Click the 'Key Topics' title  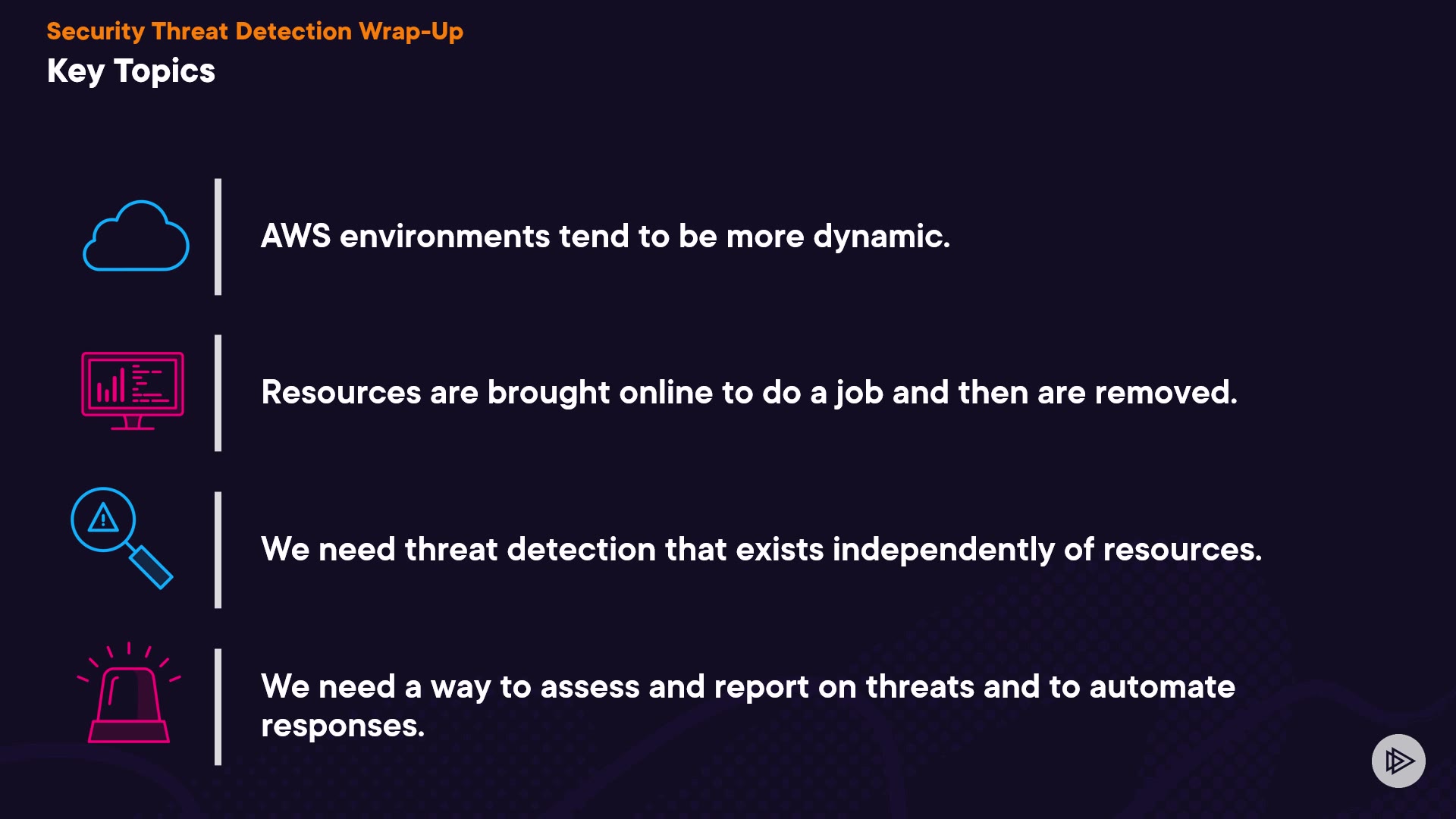131,71
